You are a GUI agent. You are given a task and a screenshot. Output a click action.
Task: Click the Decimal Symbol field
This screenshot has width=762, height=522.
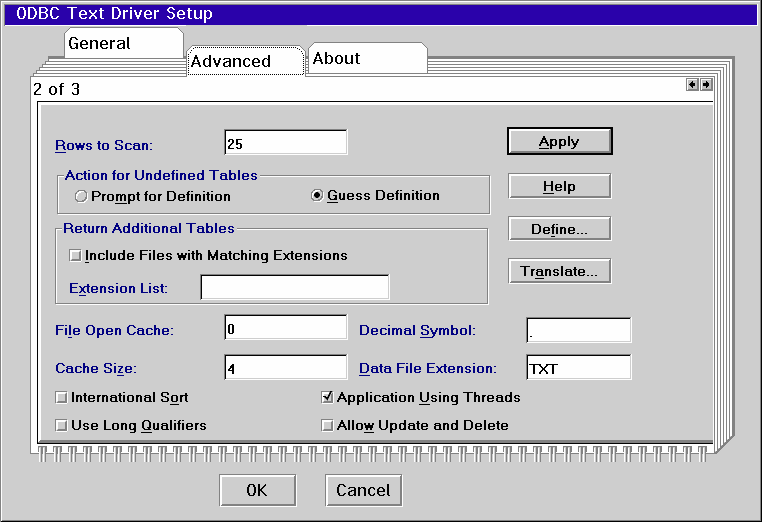579,330
